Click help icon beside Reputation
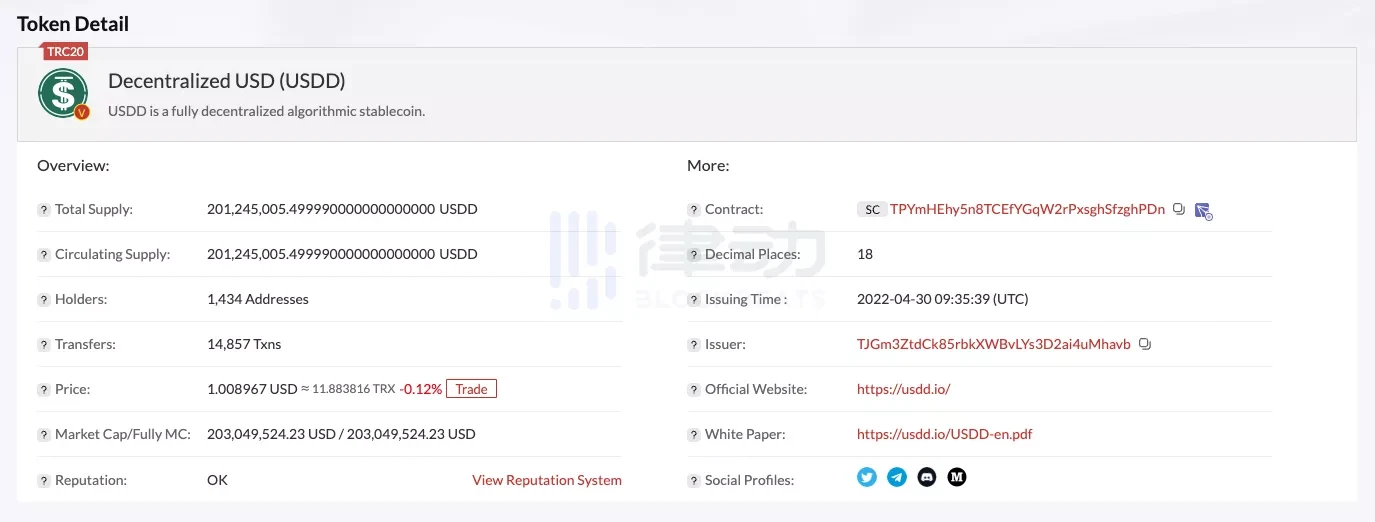Screen dimensions: 1375x522 click(x=44, y=481)
